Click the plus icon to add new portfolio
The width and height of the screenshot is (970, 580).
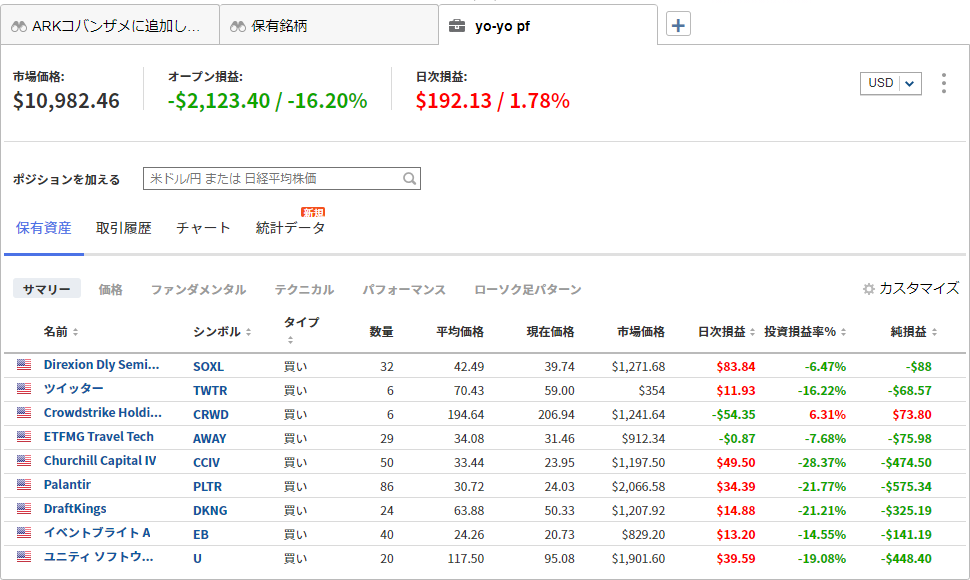click(x=678, y=25)
